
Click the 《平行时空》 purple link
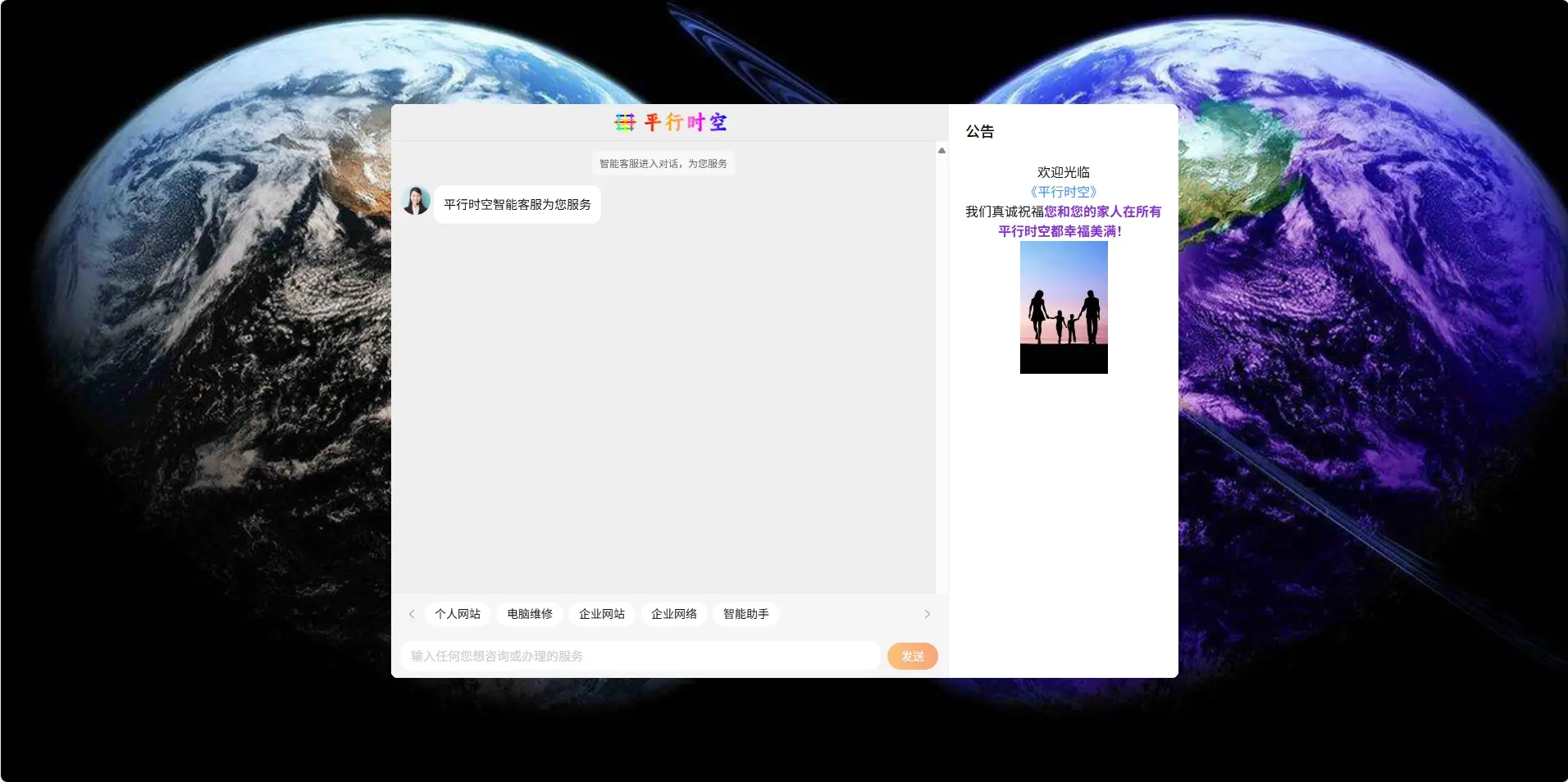[1063, 192]
